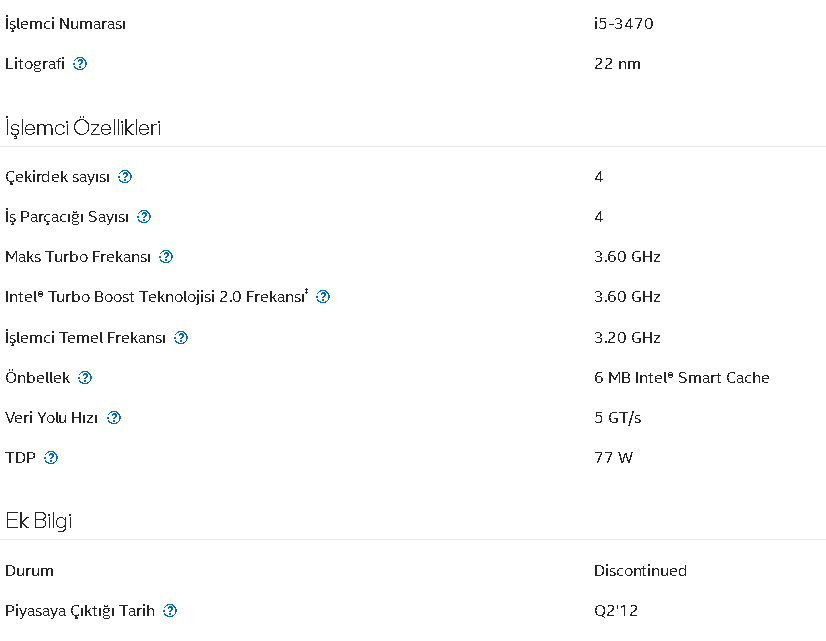Click the İşlemci Özellikleri section heading
The width and height of the screenshot is (826, 641).
pyautogui.click(x=83, y=128)
